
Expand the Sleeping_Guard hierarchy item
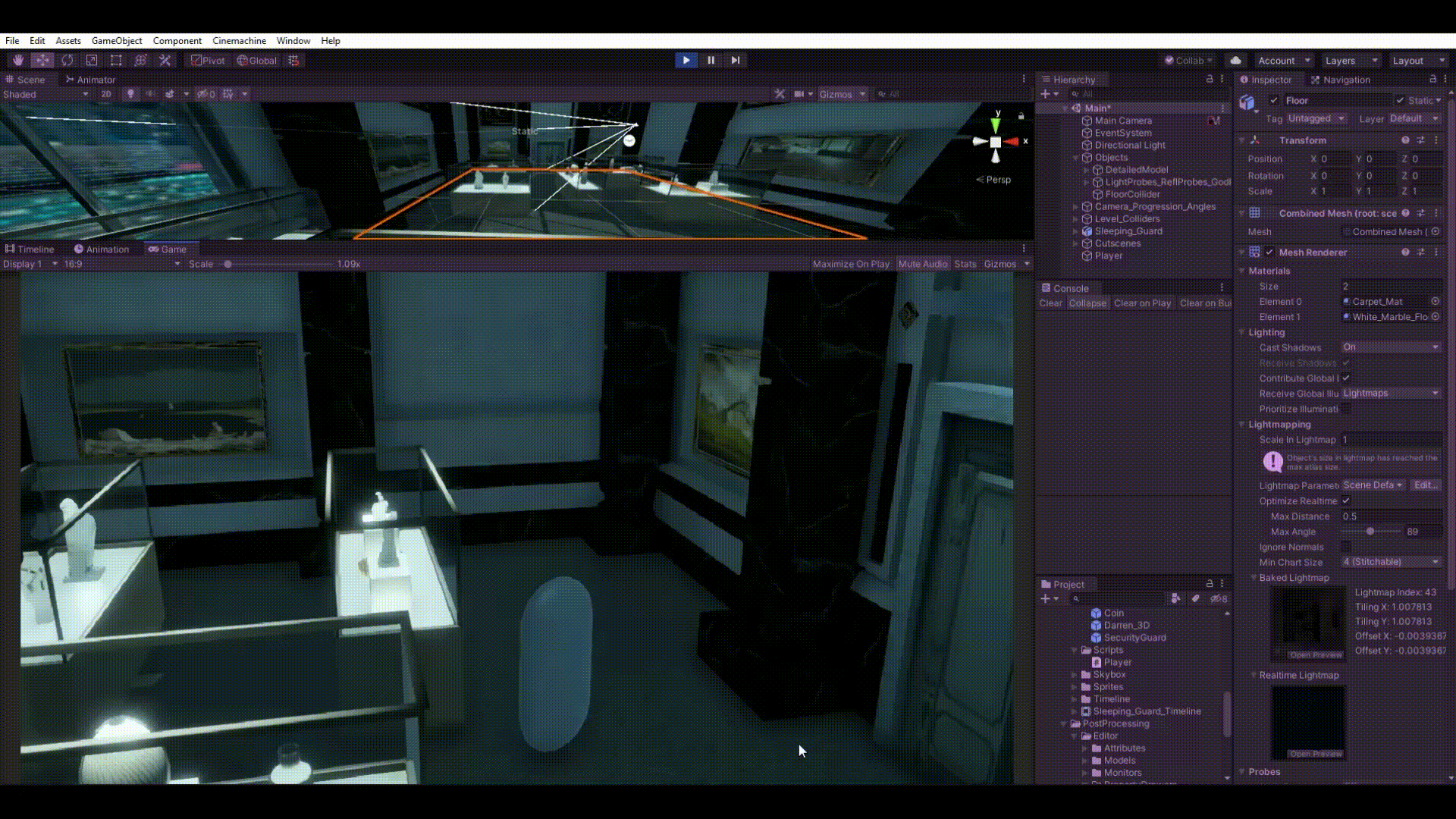1075,231
